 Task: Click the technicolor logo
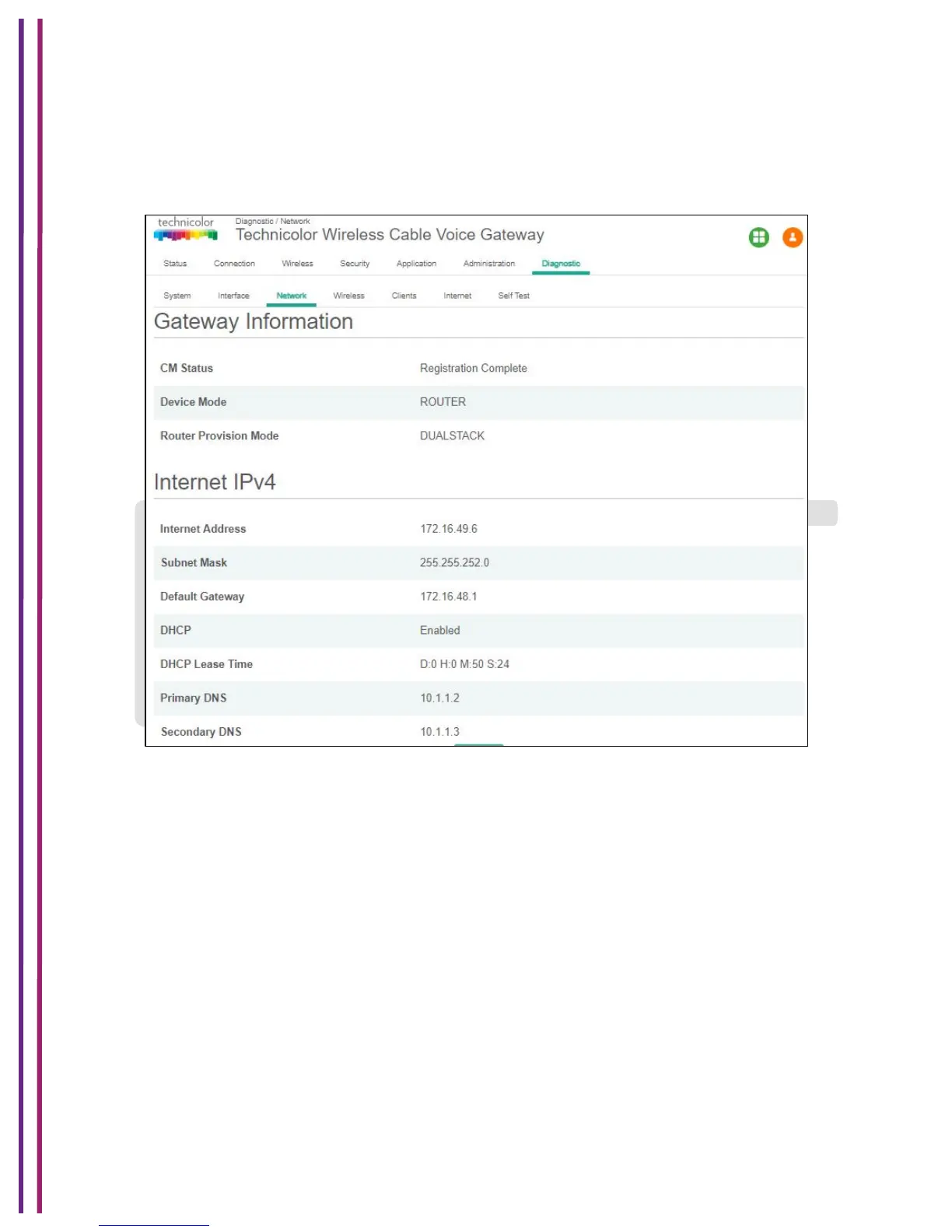pyautogui.click(x=185, y=229)
